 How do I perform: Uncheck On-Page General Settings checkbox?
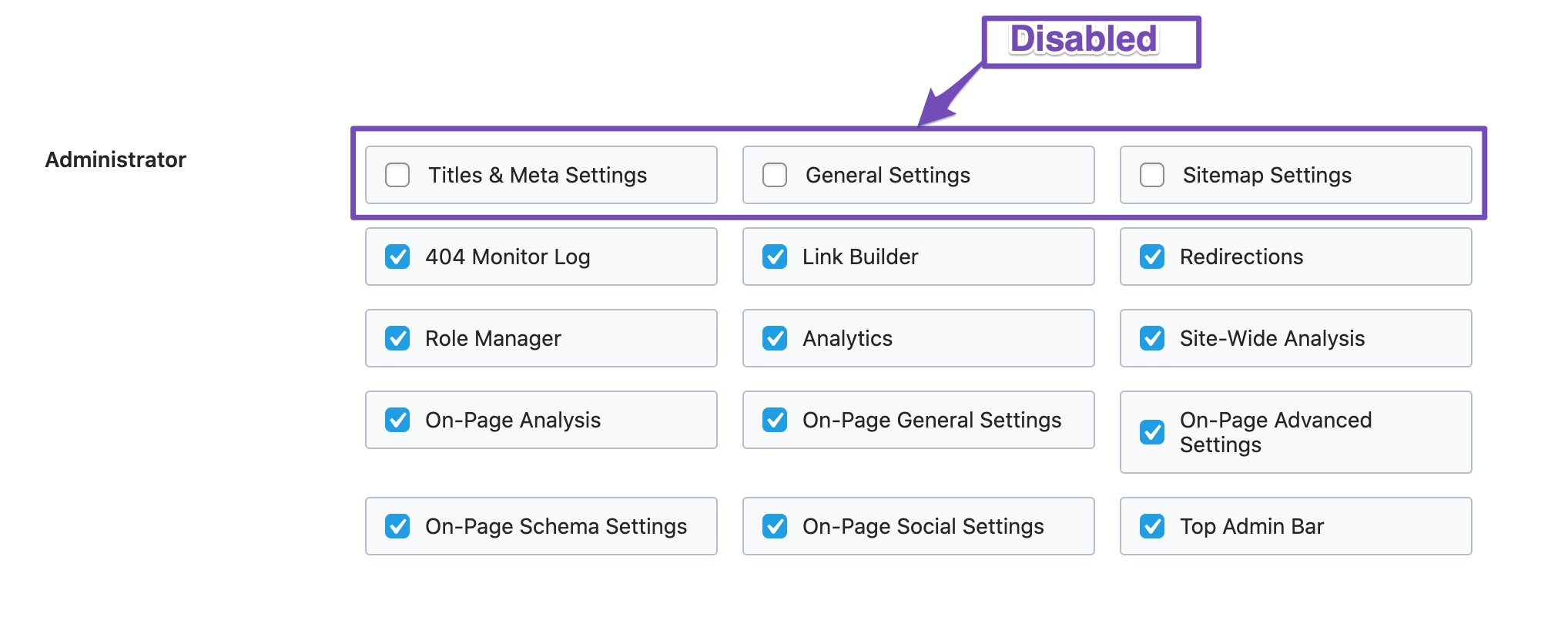(x=775, y=420)
